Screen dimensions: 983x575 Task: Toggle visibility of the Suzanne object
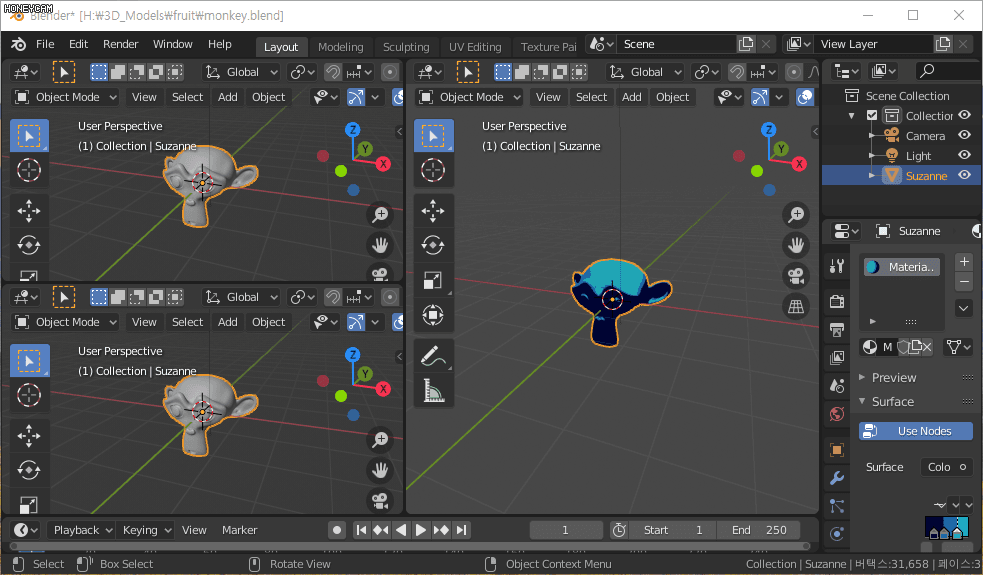point(965,176)
